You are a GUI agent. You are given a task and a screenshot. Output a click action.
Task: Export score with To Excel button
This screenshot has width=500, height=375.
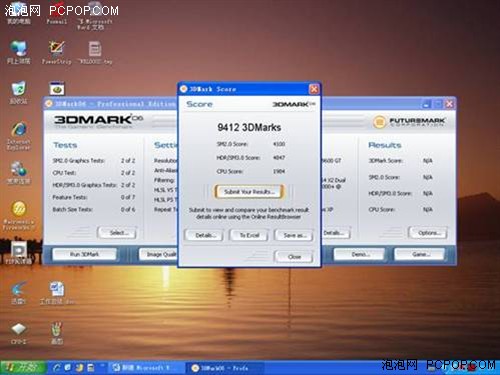pos(249,235)
